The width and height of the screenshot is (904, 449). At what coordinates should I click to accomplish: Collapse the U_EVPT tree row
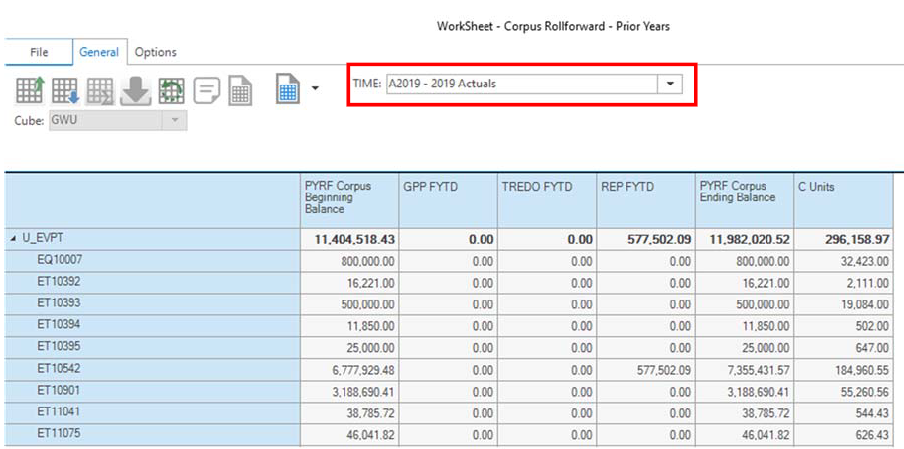coord(13,240)
